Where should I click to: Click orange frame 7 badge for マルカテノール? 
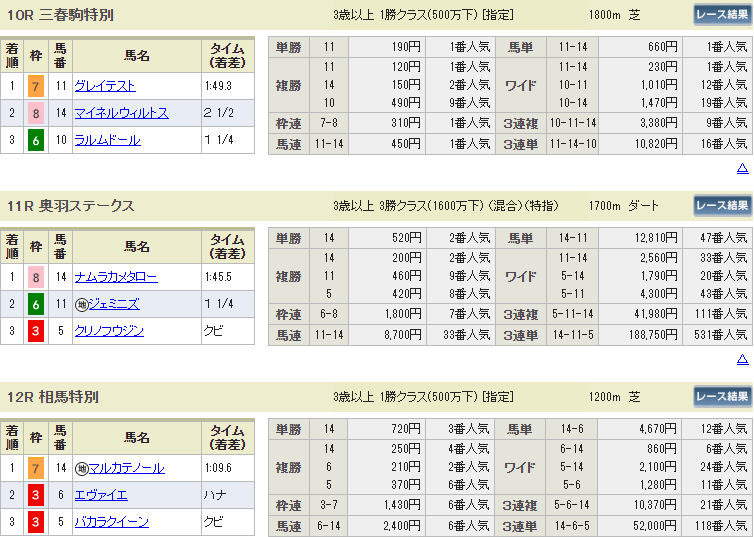tap(36, 468)
